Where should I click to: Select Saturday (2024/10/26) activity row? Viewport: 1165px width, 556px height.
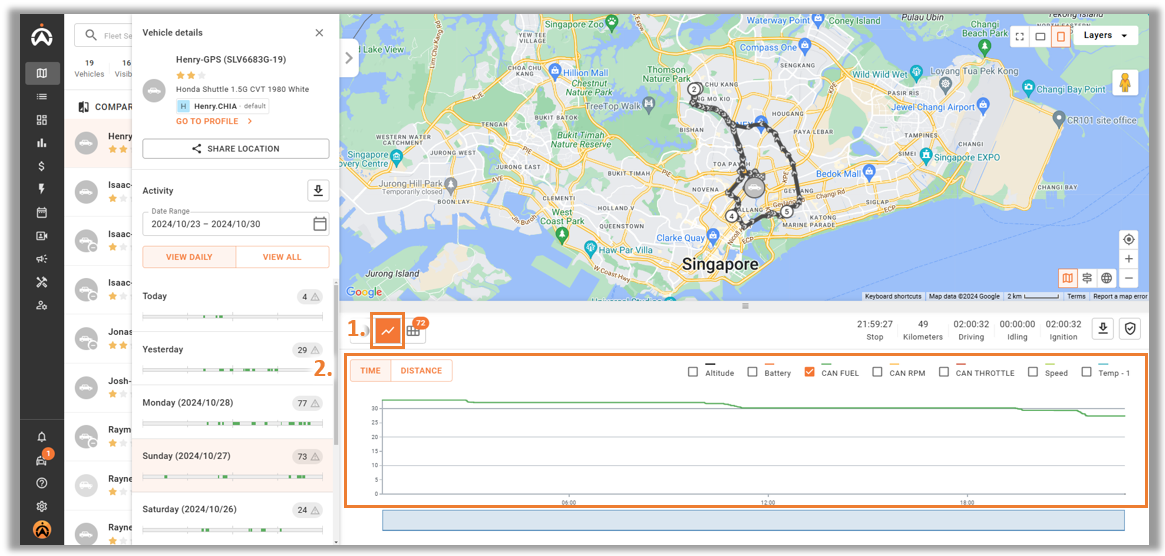[233, 518]
